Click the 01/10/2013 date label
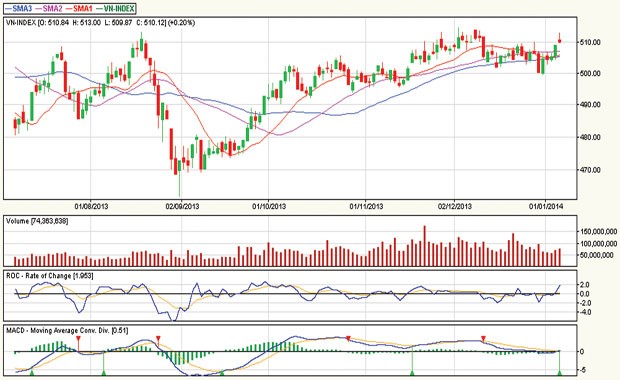The height and width of the screenshot is (380, 620). pyautogui.click(x=269, y=206)
